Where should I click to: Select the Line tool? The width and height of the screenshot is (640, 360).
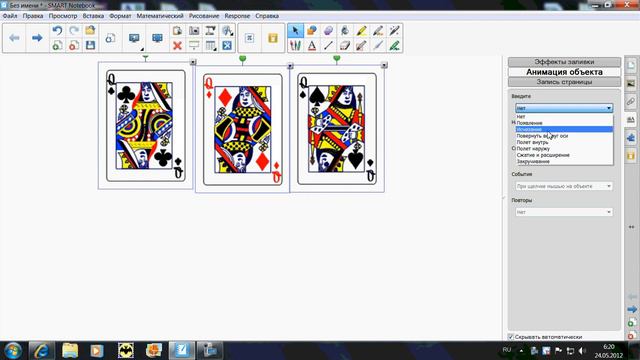(328, 45)
